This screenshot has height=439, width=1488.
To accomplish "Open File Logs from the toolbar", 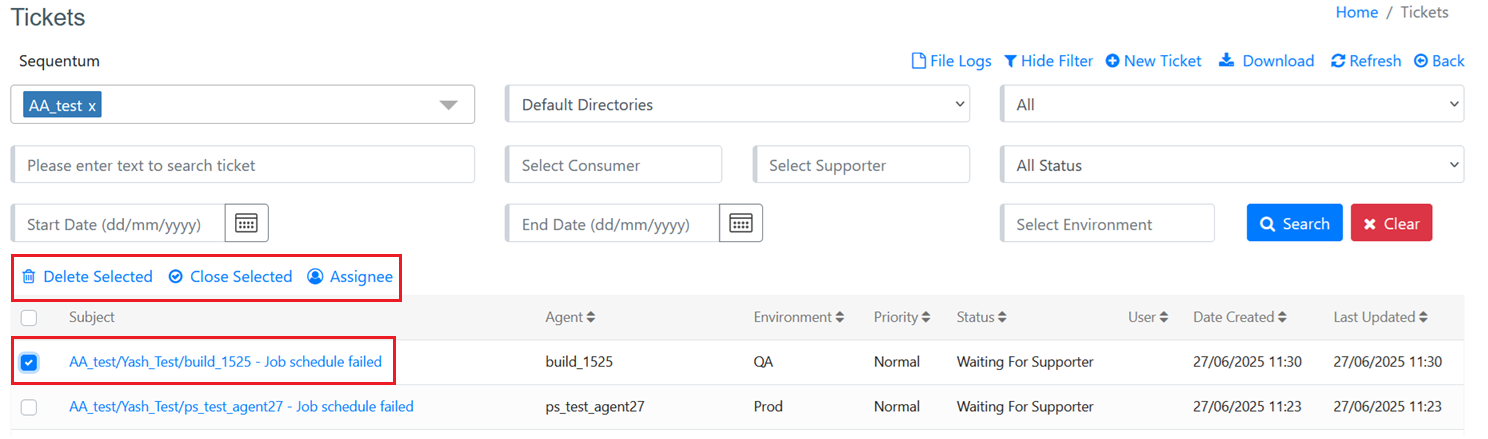I will [x=951, y=61].
